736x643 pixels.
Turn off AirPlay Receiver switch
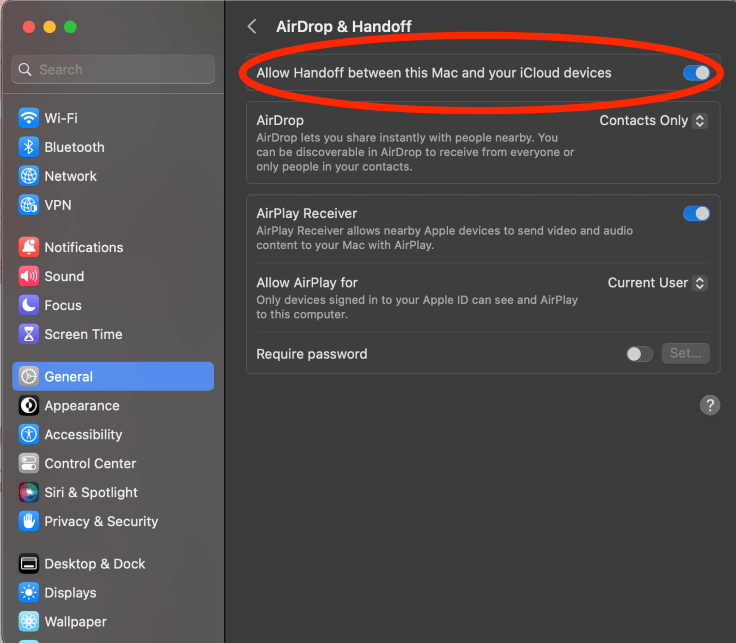[696, 213]
